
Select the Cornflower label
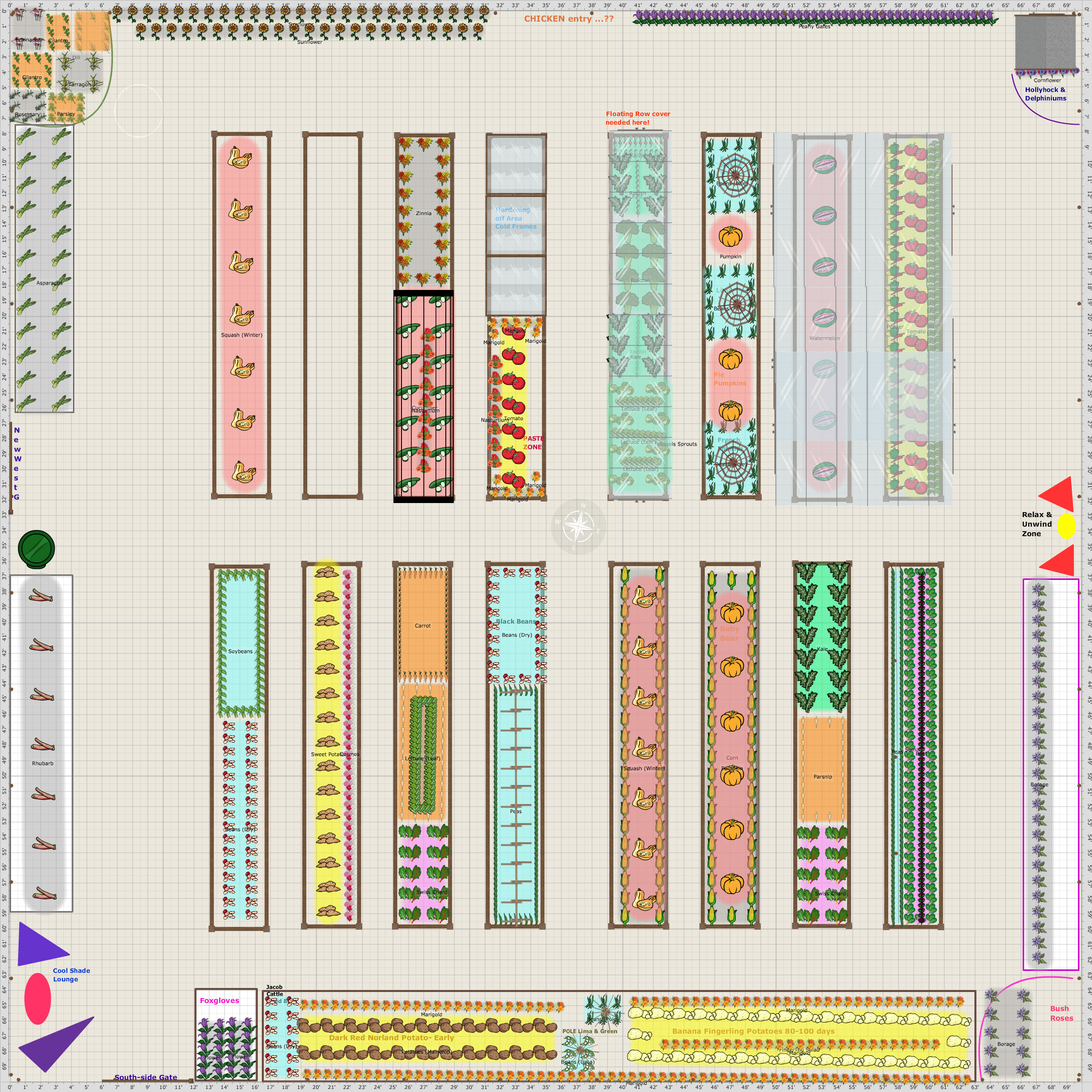coord(1047,80)
